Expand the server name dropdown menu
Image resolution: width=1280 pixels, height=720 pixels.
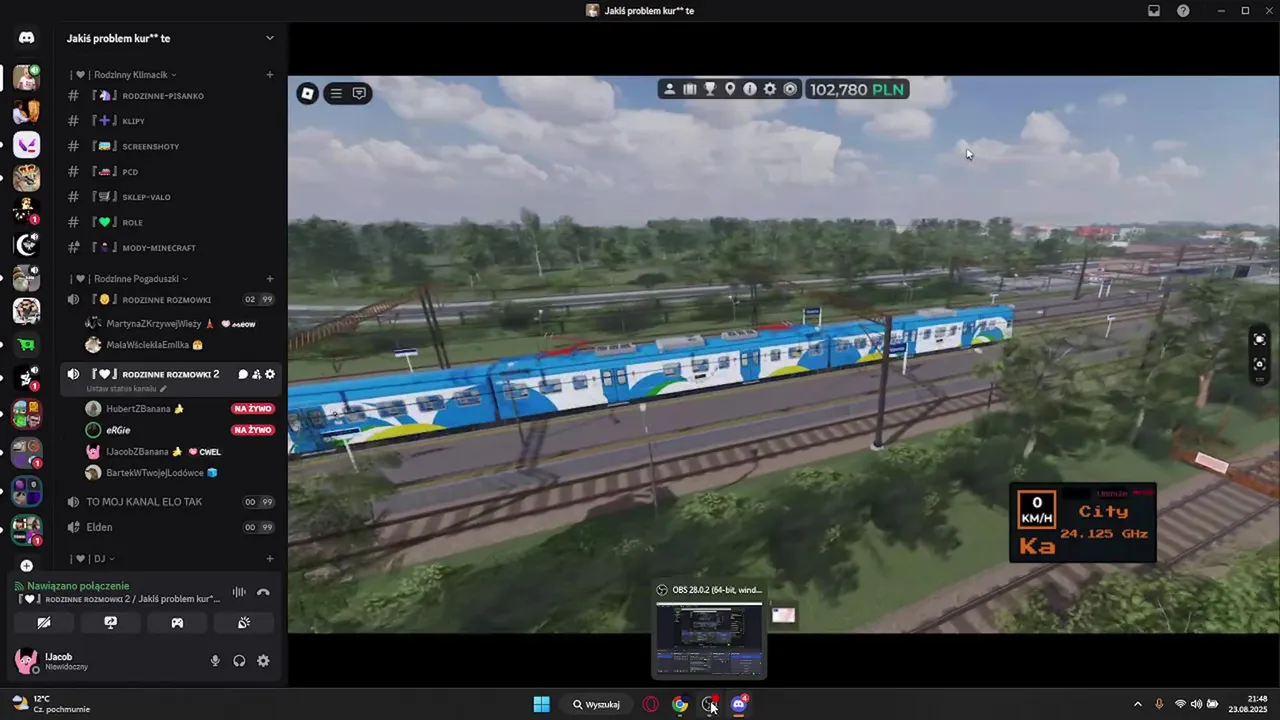[x=269, y=38]
